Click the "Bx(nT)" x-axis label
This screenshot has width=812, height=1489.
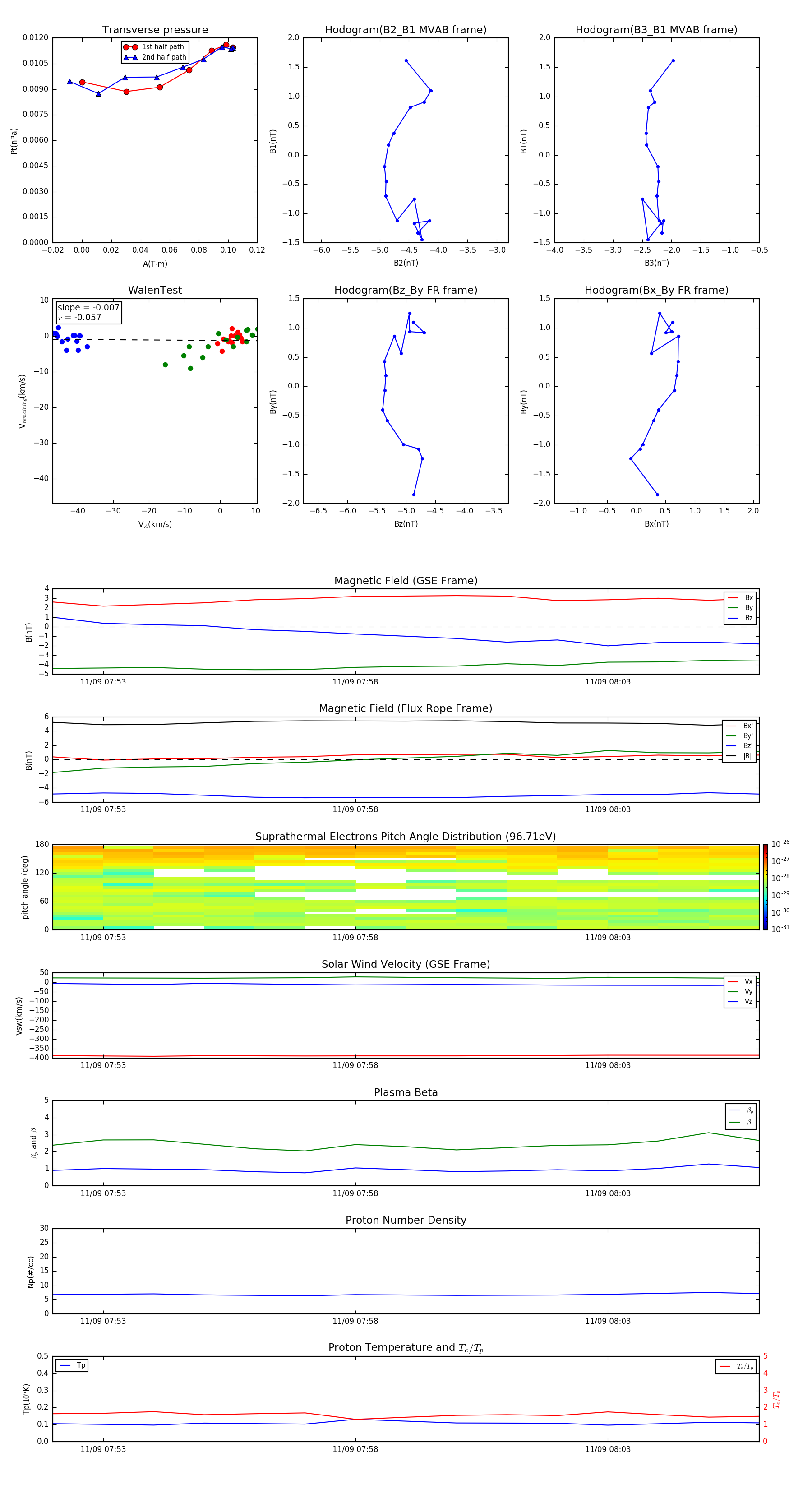click(656, 524)
